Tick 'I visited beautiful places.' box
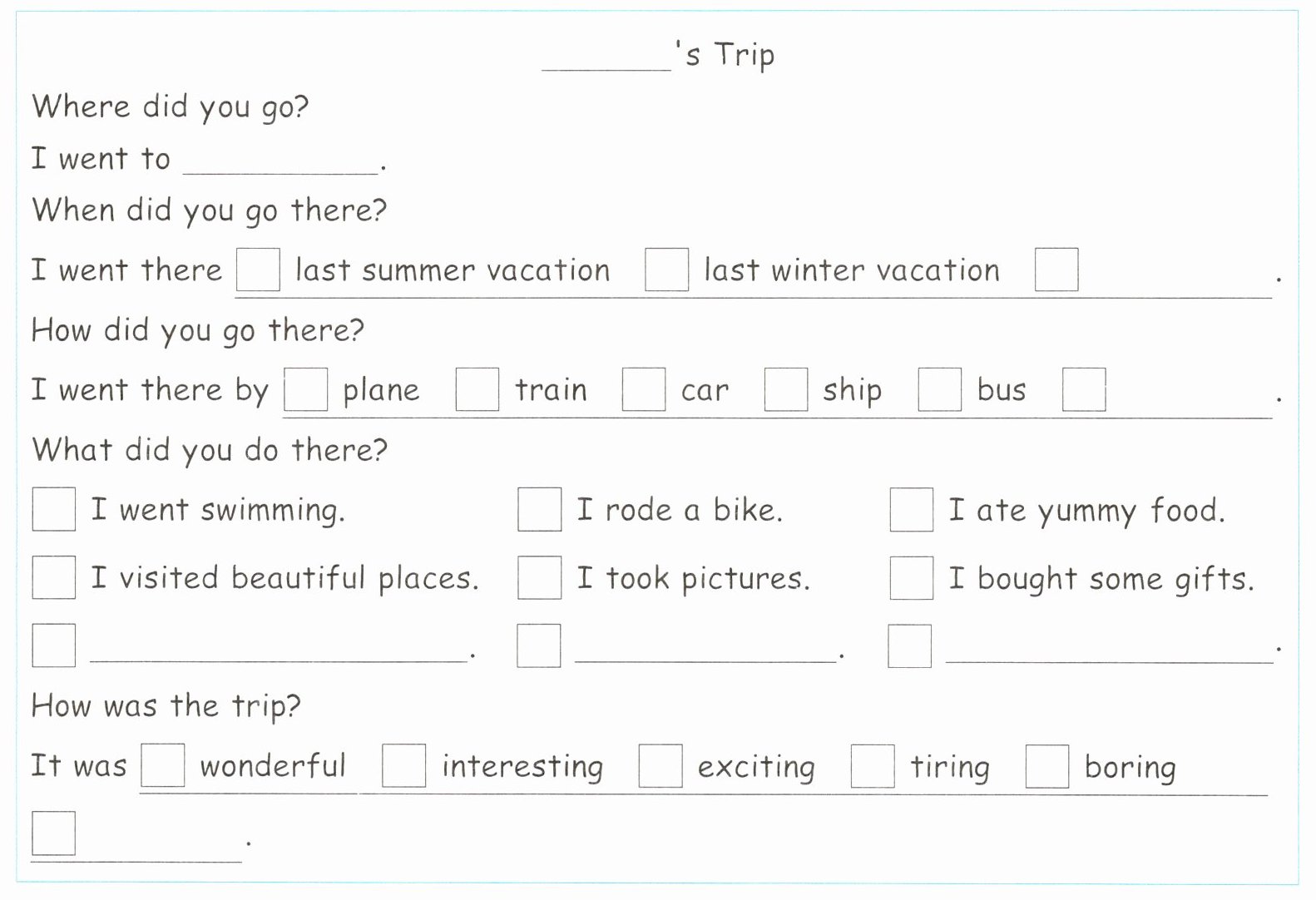1316x900 pixels. 54,577
